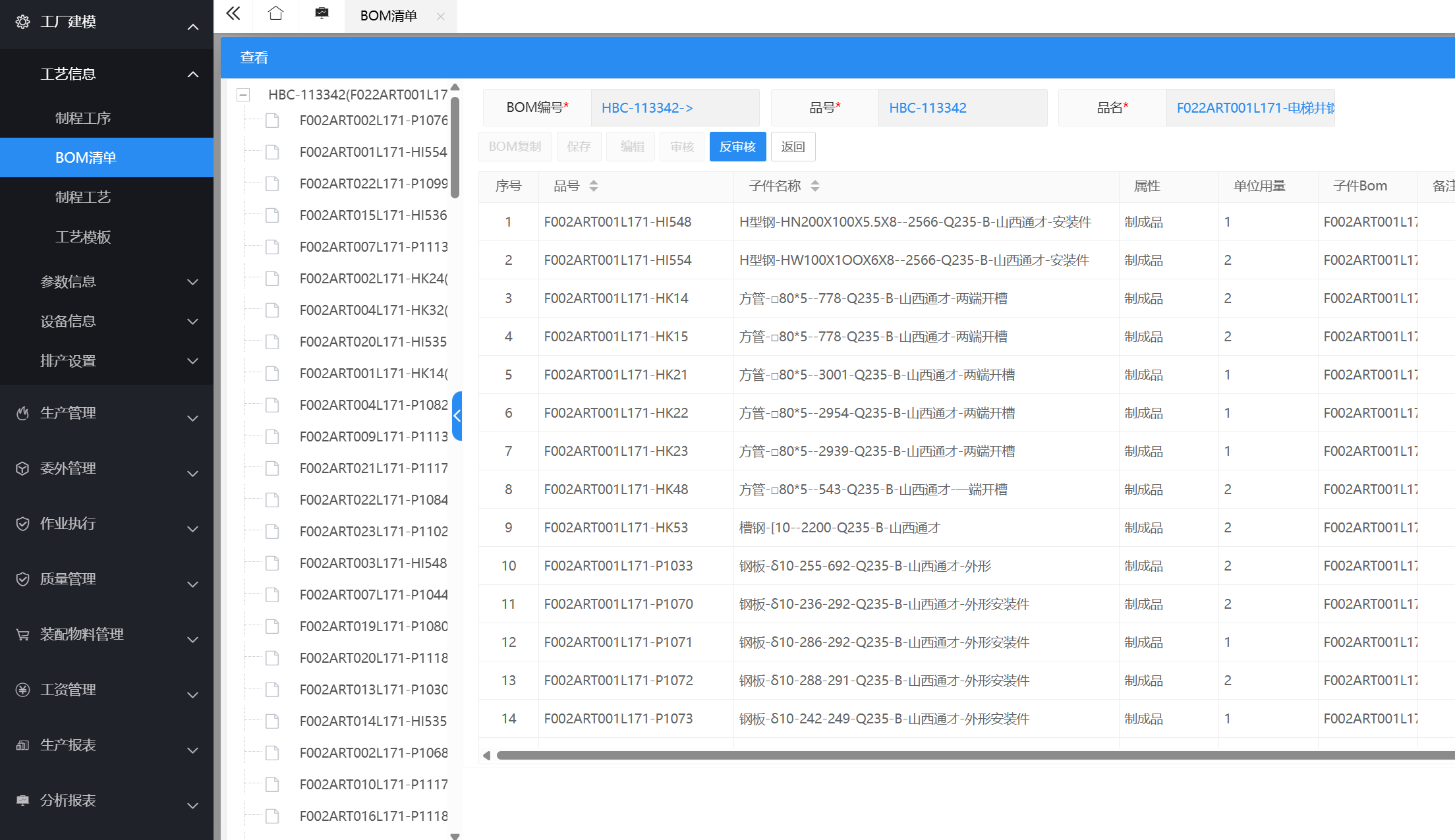Screen dimensions: 1455x840
Task: Collapse the HBC-113342 root tree node
Action: (x=243, y=95)
